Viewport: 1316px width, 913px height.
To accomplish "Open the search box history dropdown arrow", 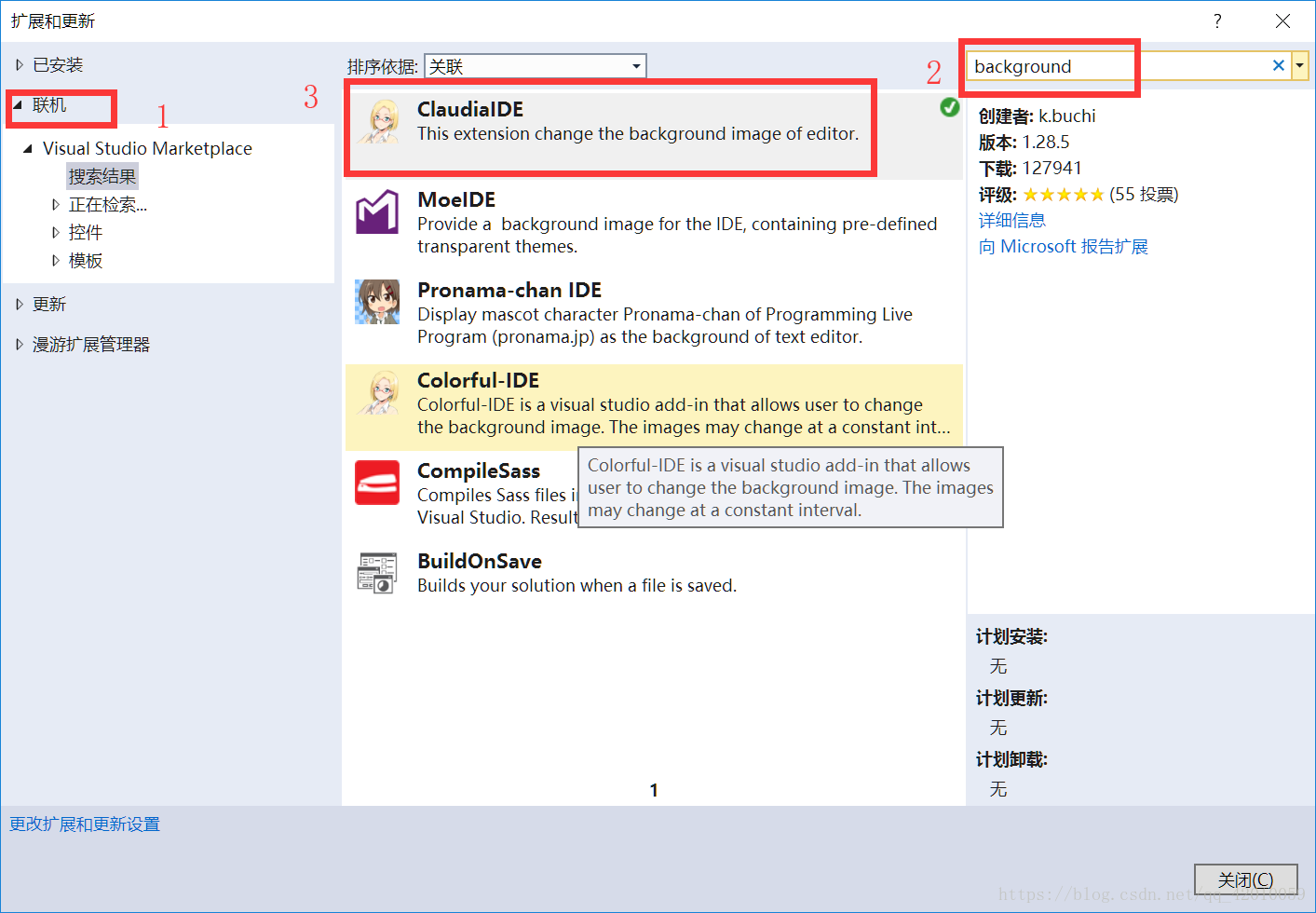I will pyautogui.click(x=1299, y=65).
